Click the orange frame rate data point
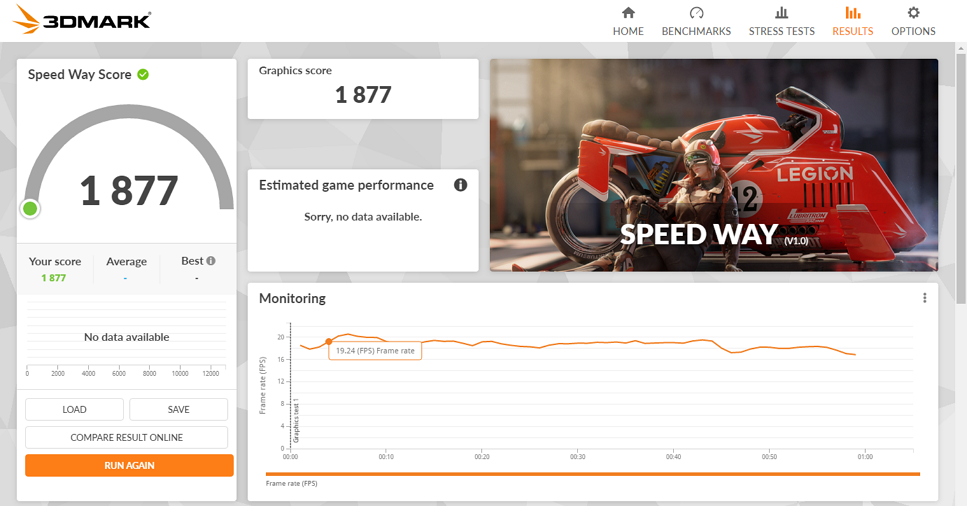967x506 pixels. [329, 341]
